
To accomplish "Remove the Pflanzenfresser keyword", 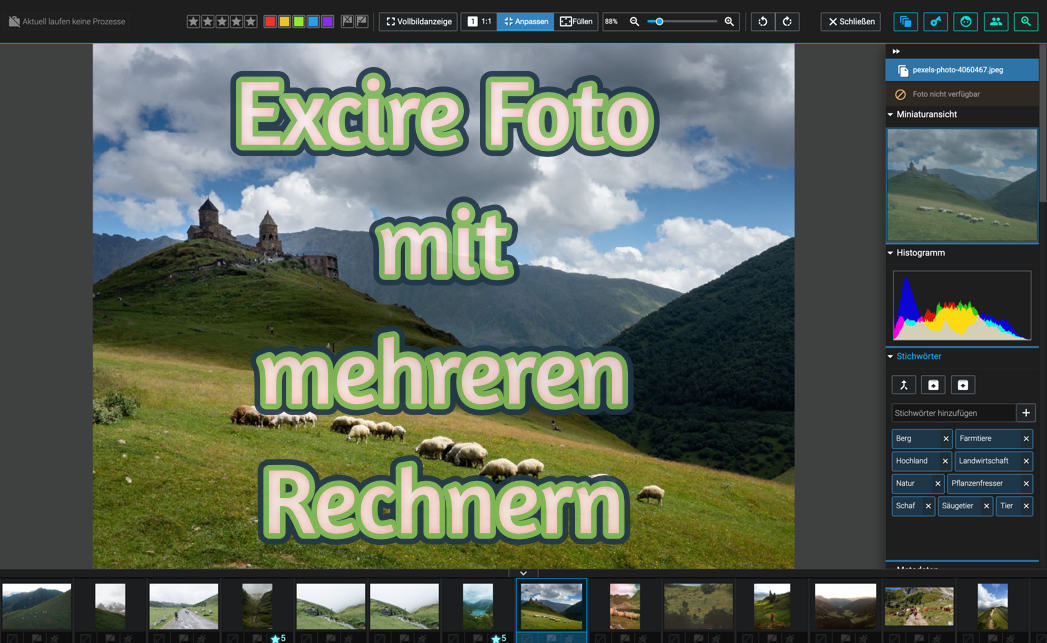I will (1026, 483).
